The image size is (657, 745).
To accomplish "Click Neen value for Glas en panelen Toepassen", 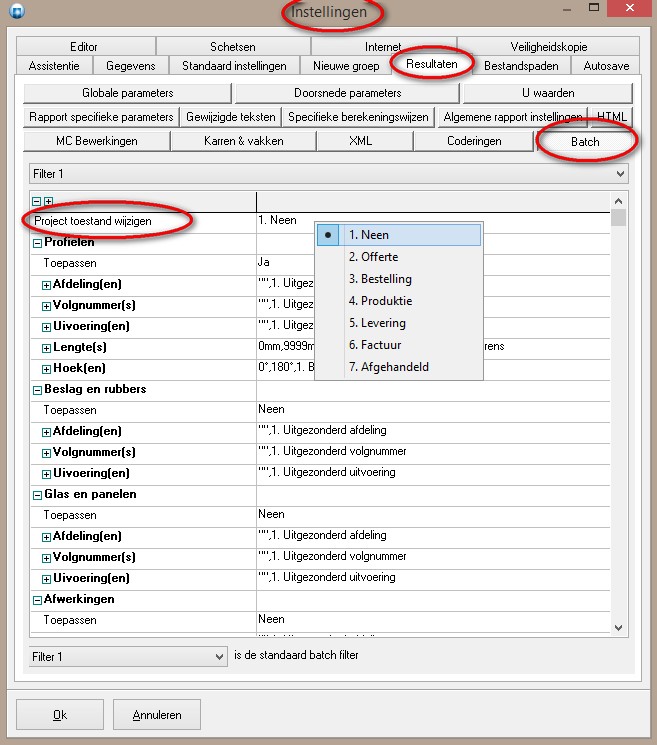I will 271,514.
